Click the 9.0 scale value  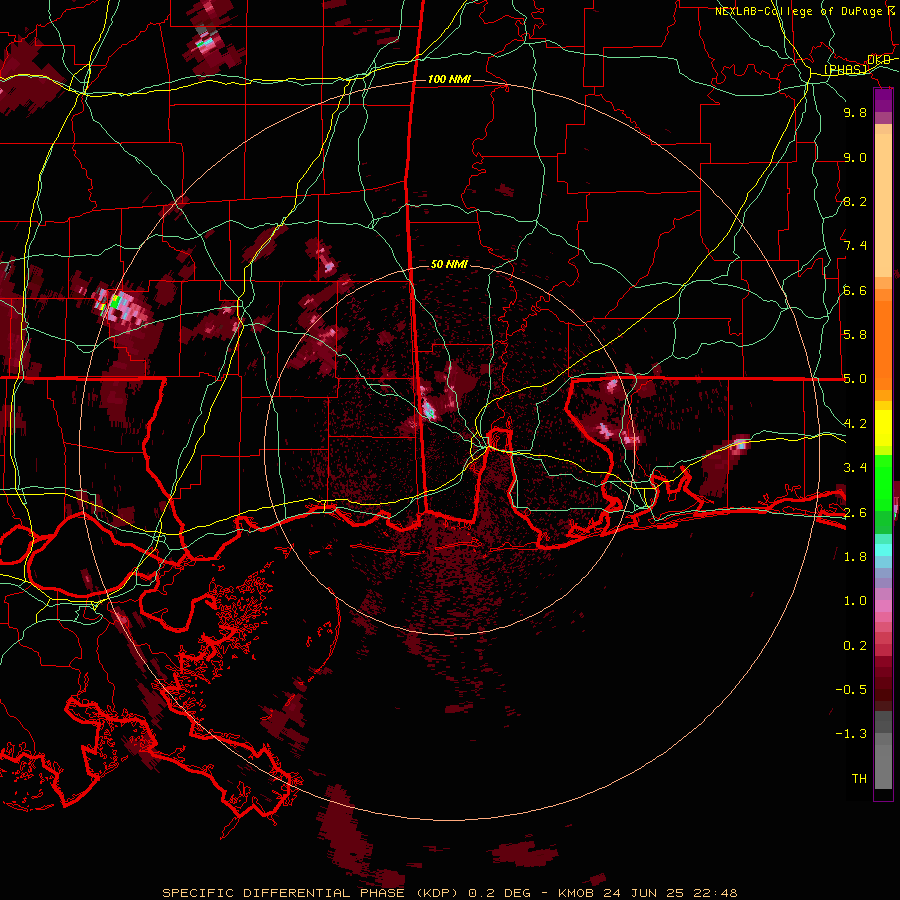click(x=855, y=157)
